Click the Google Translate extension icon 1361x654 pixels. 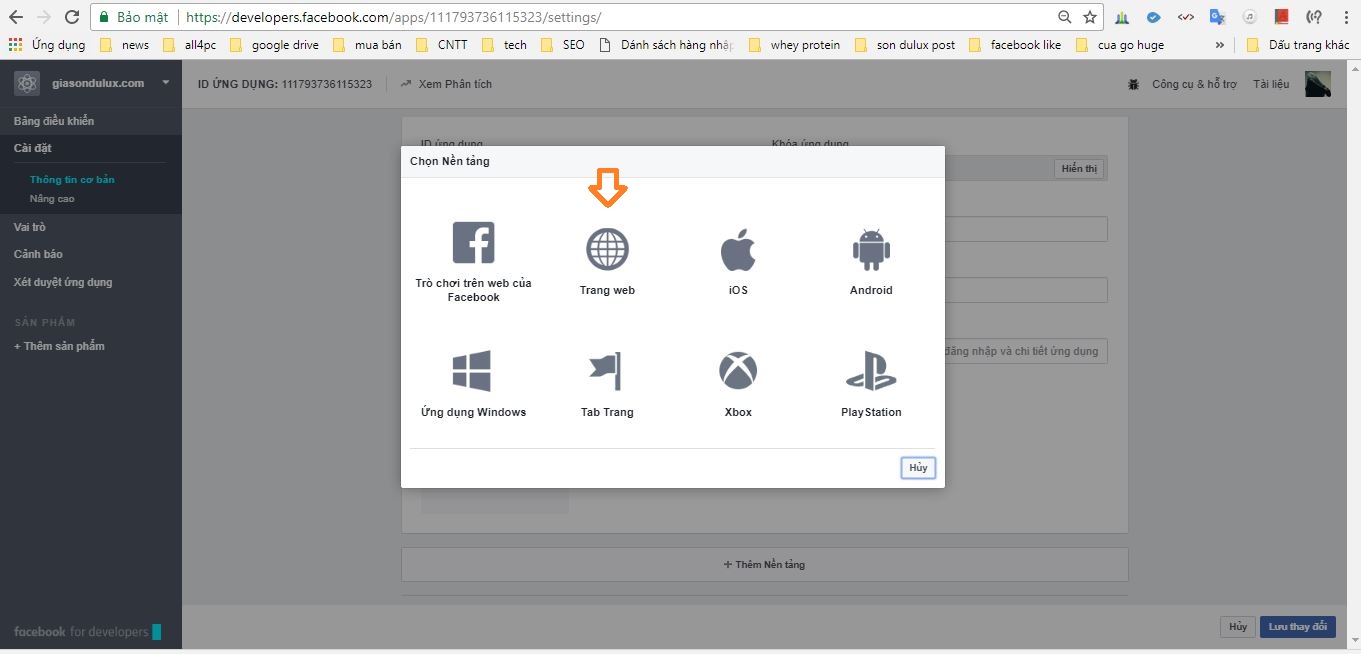[1217, 17]
